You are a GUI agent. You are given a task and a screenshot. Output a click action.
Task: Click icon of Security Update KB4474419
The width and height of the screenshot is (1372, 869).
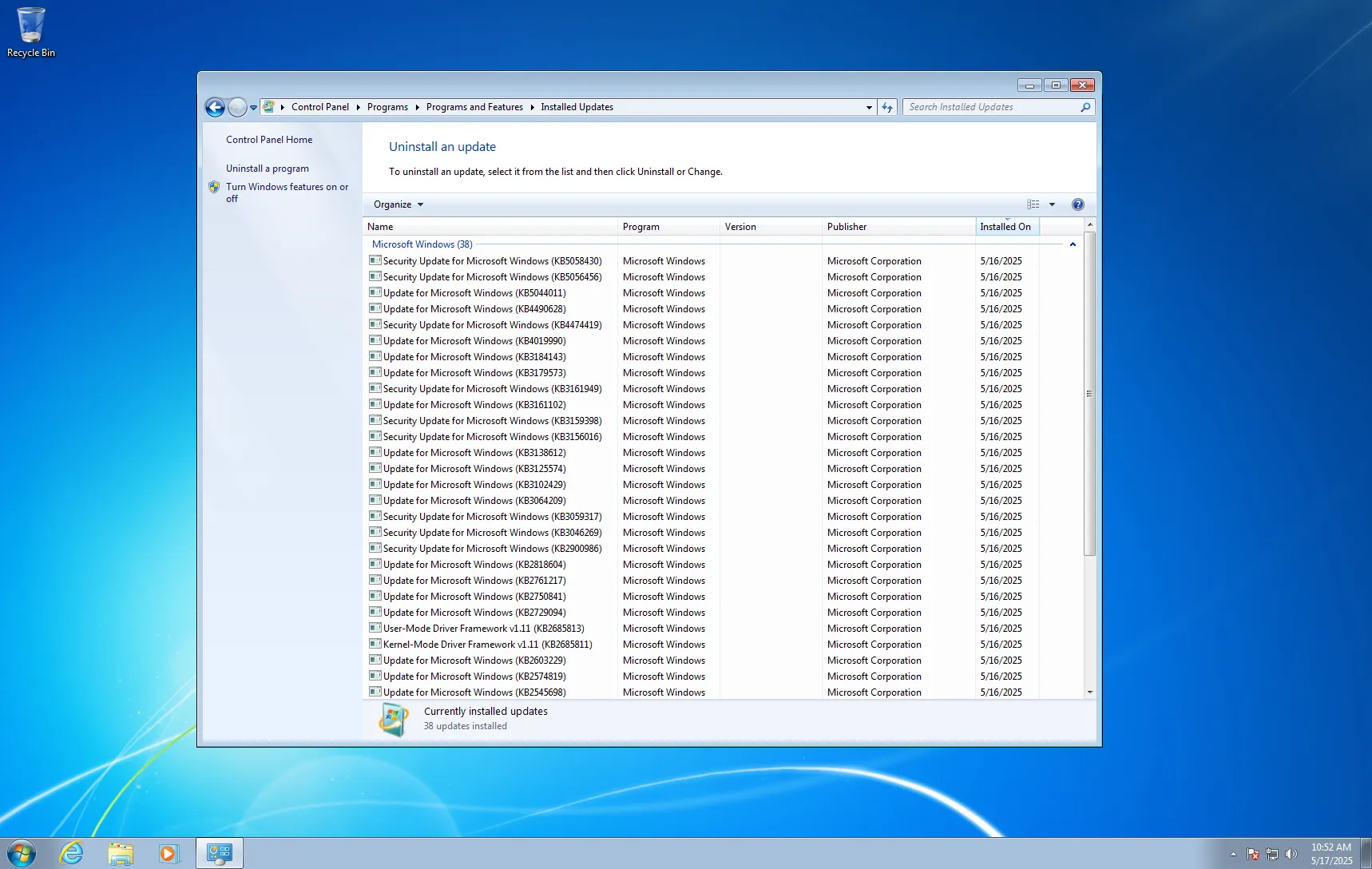[375, 324]
